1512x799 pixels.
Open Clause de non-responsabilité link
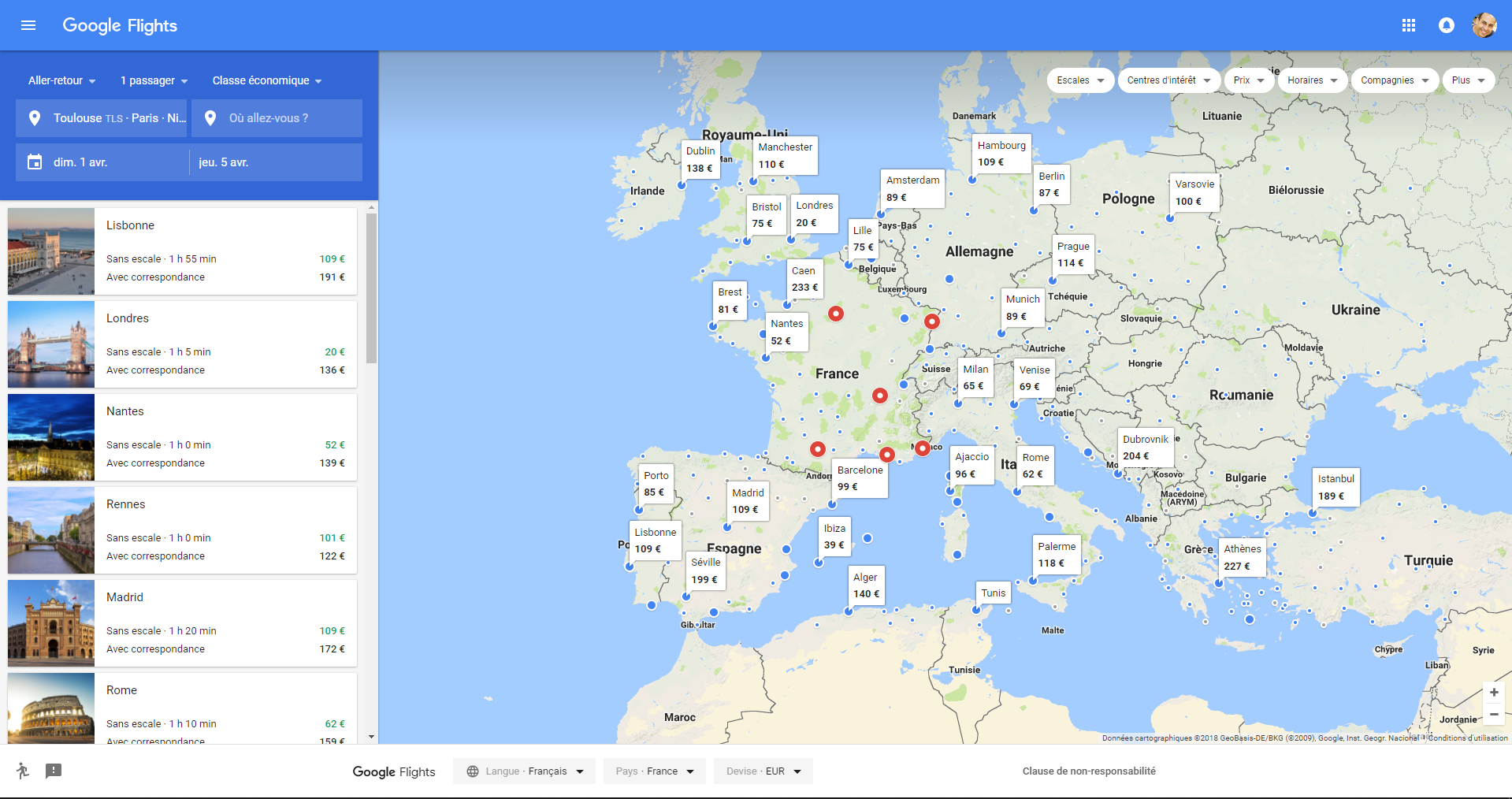(1089, 771)
